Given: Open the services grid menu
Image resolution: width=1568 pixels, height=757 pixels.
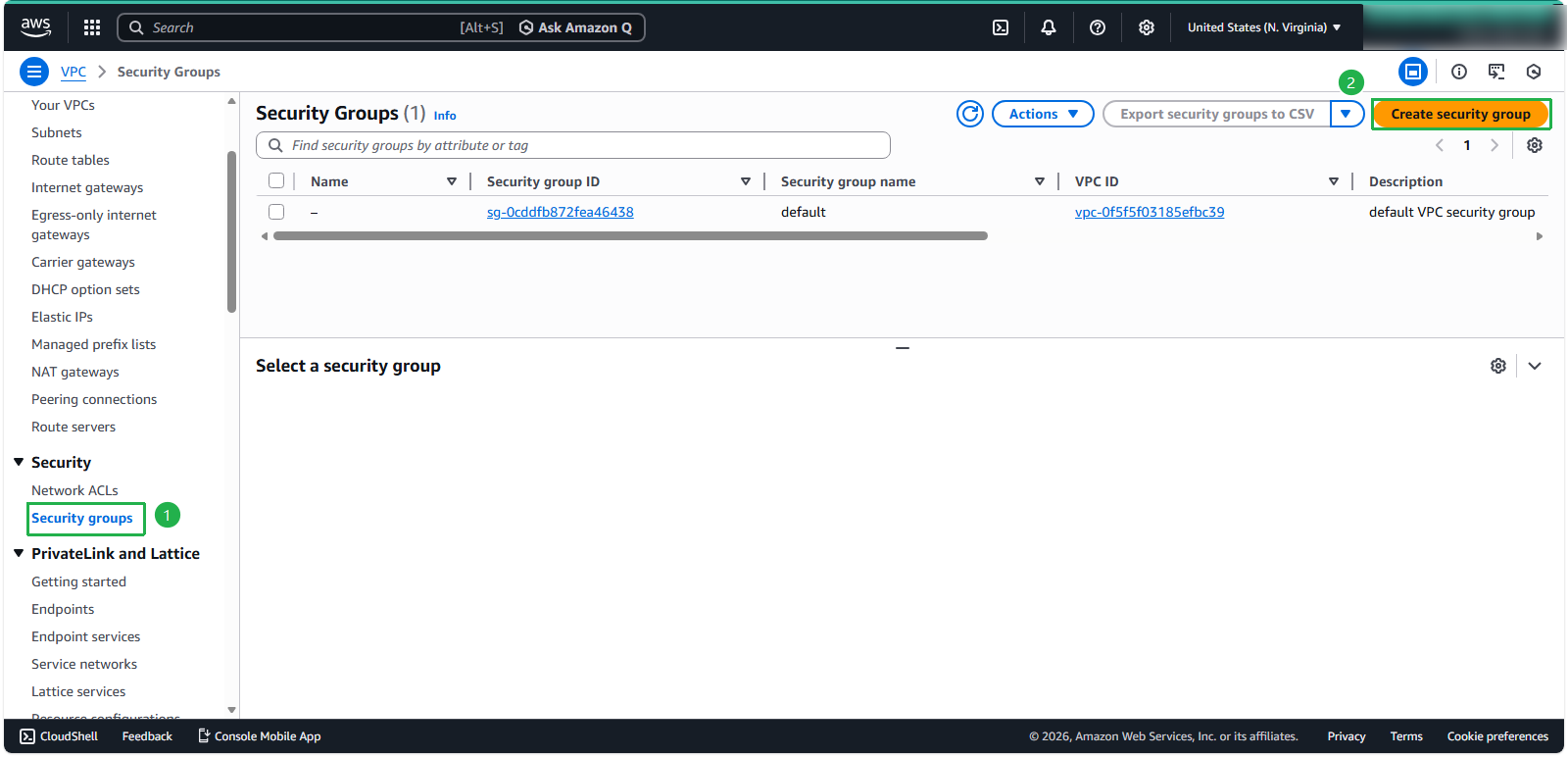Looking at the screenshot, I should (92, 27).
